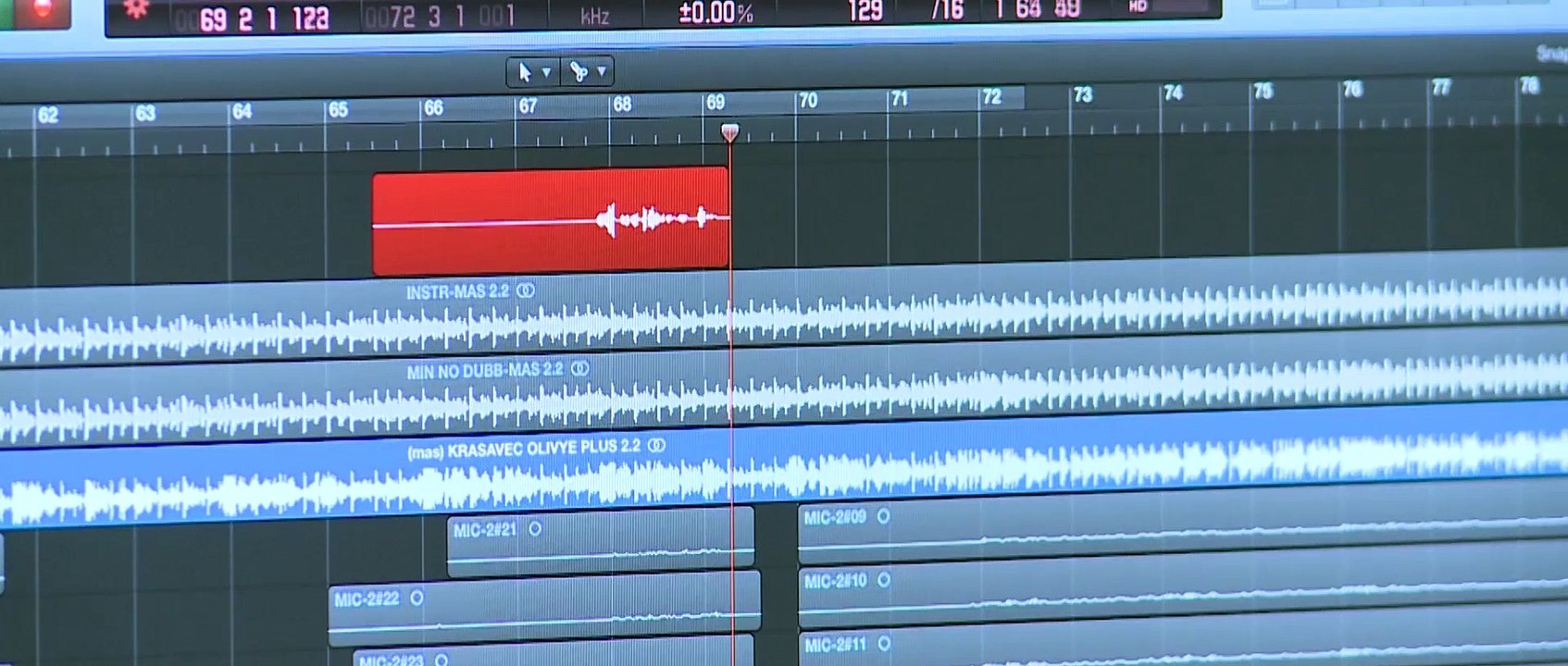1568x666 pixels.
Task: Click the locator display 72 3 1 001
Action: (x=441, y=17)
